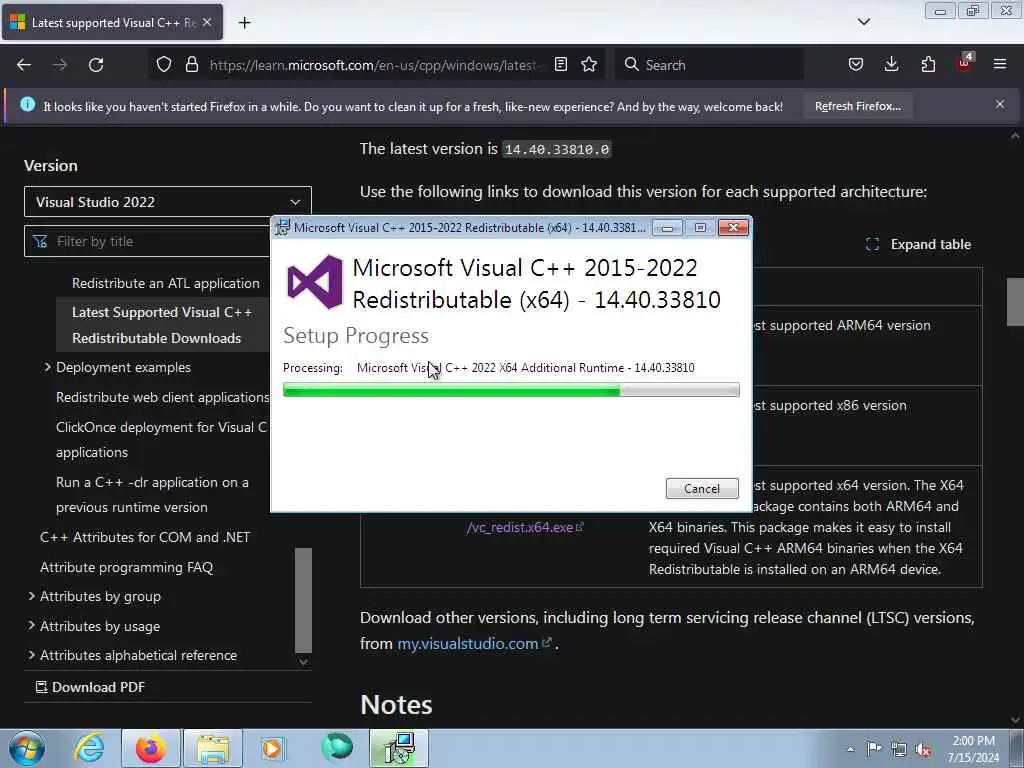Click the sidebar table of contents scrollbar
The width and height of the screenshot is (1024, 768).
click(303, 600)
